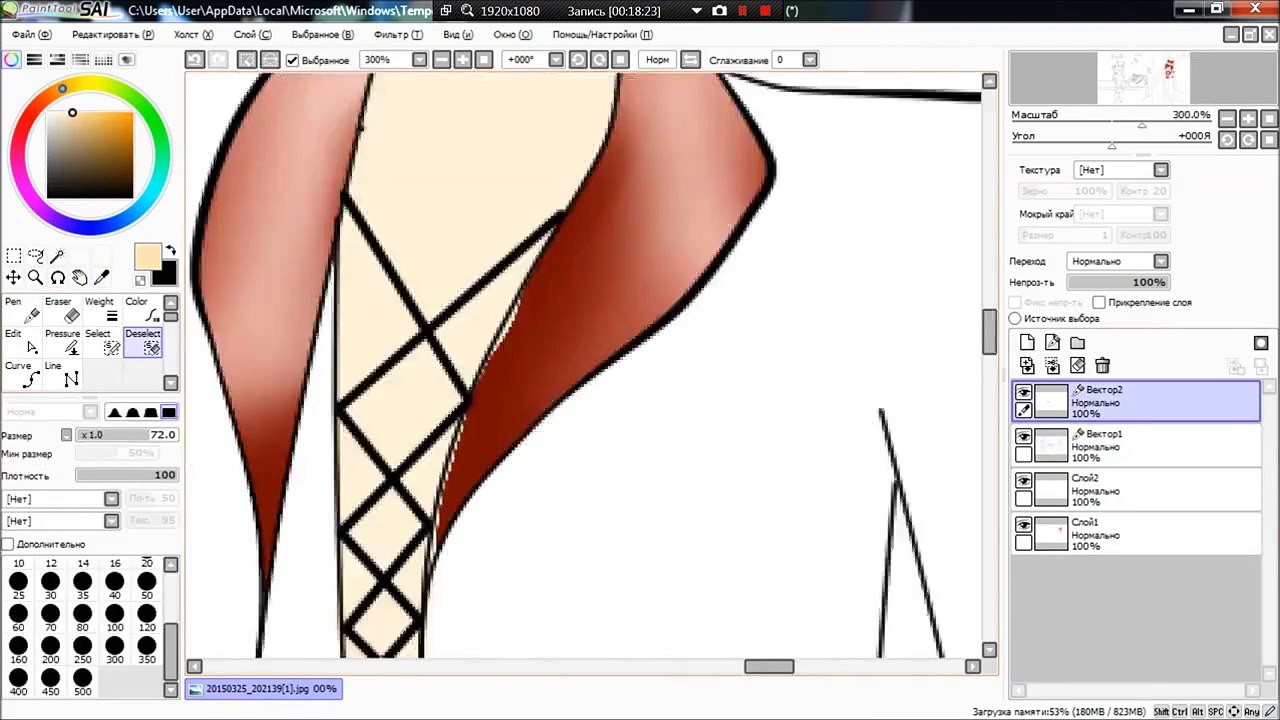This screenshot has height=720, width=1280.
Task: Open the Фильтр menu
Action: (x=398, y=34)
